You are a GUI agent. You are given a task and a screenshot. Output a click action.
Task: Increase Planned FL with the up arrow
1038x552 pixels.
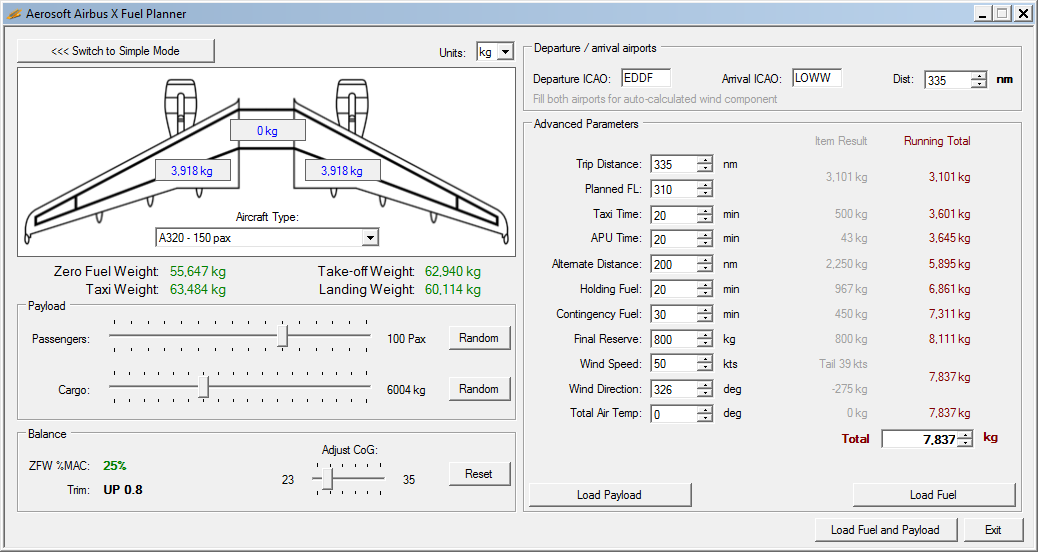704,185
